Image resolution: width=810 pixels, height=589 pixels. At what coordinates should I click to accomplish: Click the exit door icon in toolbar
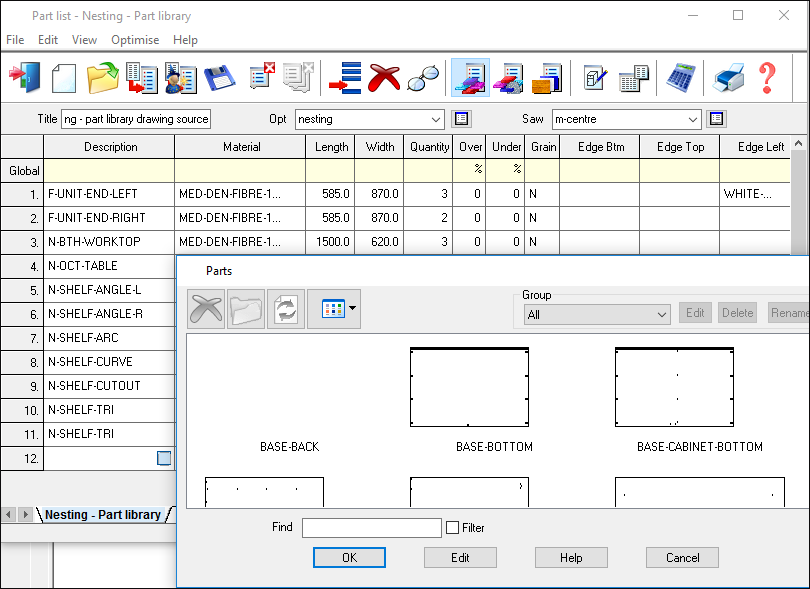point(24,78)
